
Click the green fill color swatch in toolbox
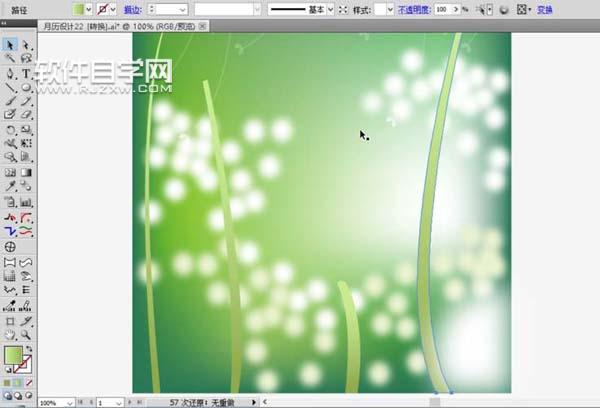click(x=14, y=355)
